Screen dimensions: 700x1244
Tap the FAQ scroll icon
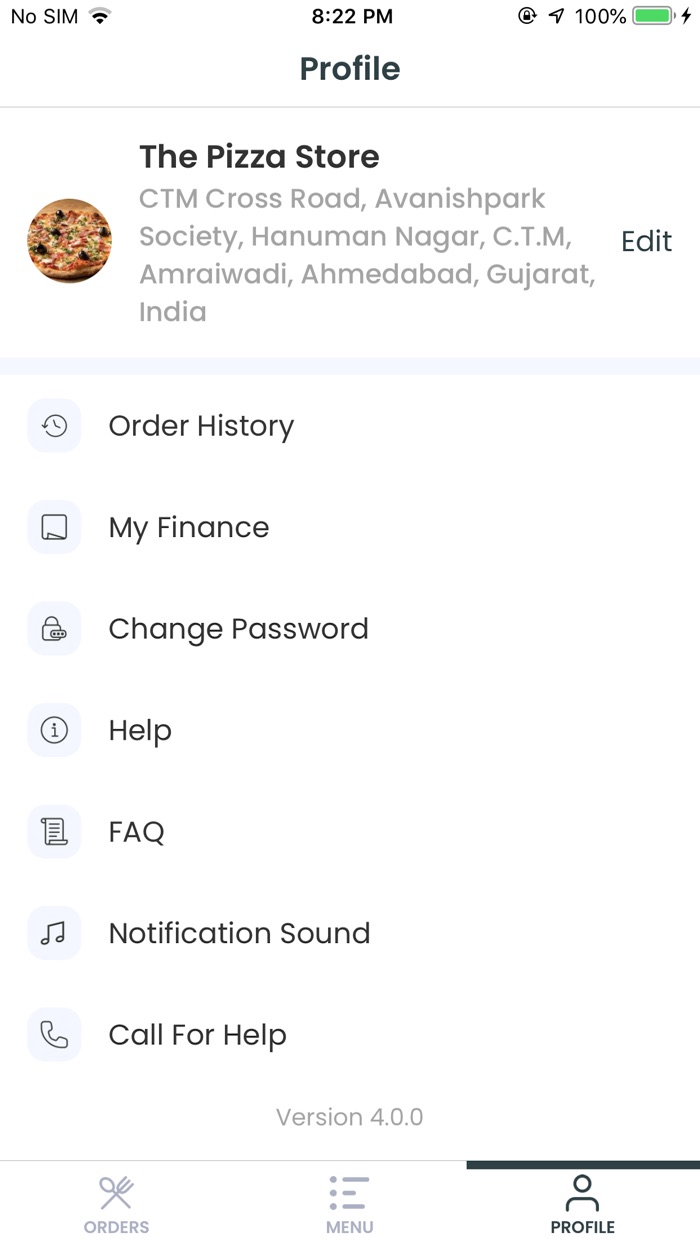click(54, 832)
